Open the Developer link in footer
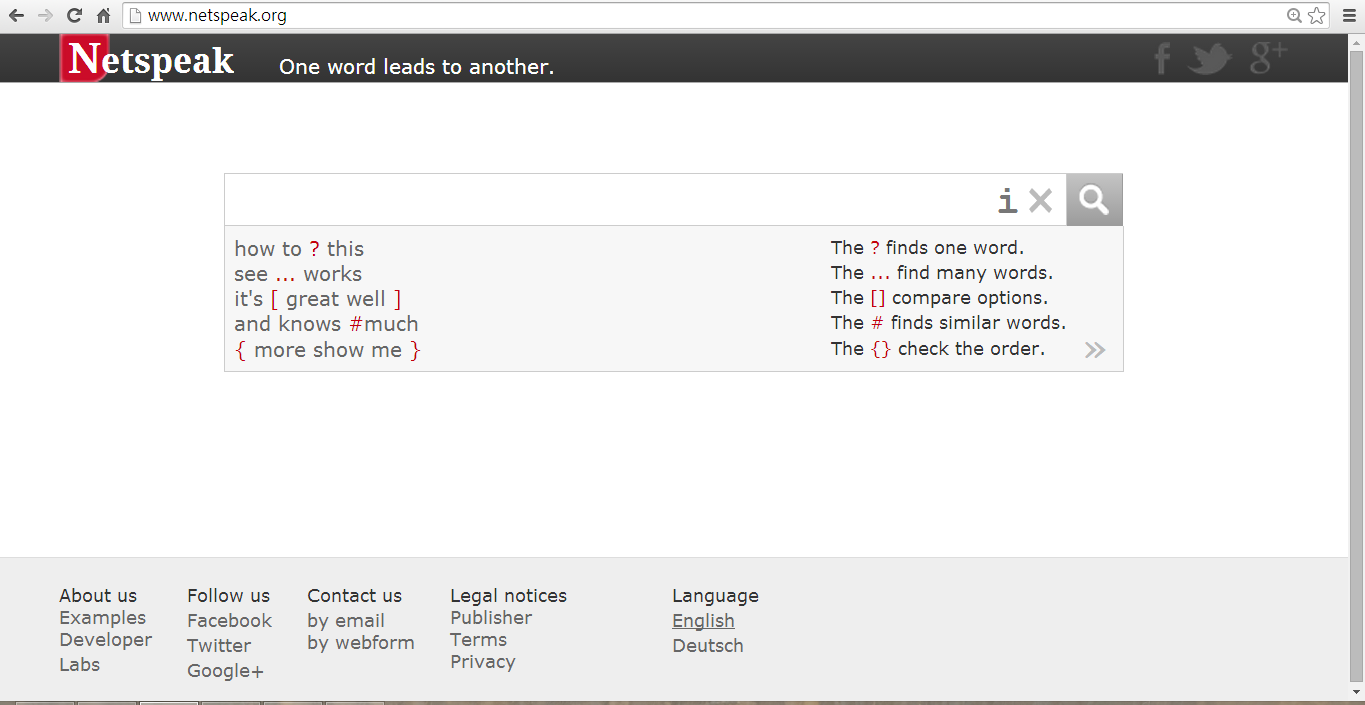Screen dimensions: 1365x705 pos(105,640)
